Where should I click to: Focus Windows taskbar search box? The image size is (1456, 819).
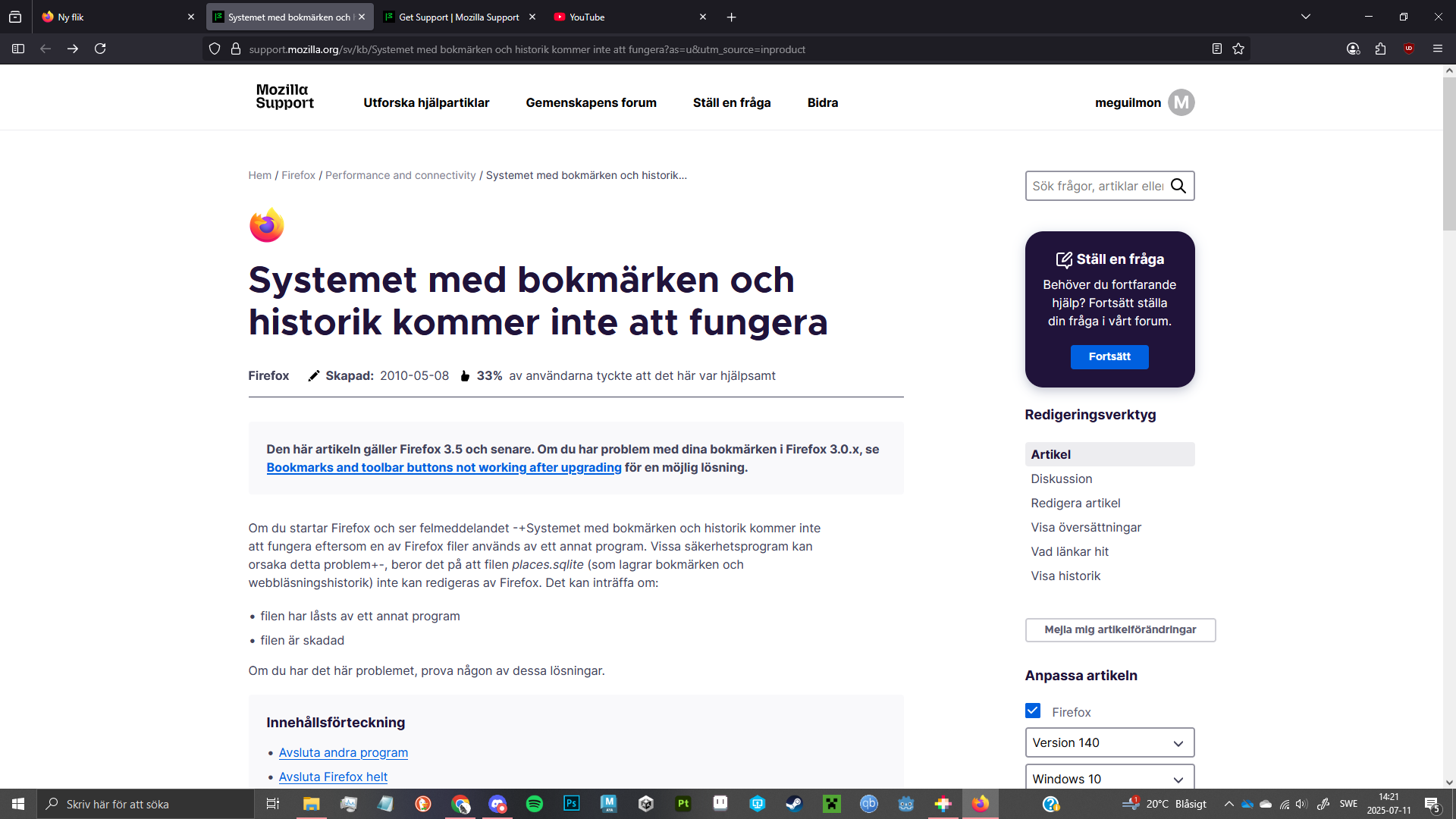click(x=146, y=804)
